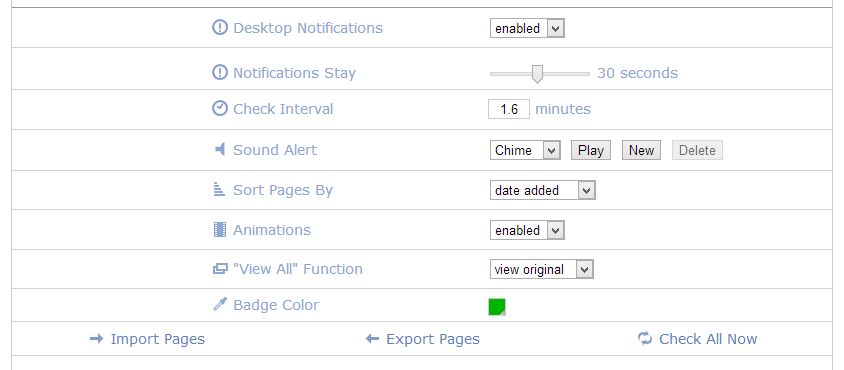This screenshot has width=844, height=370.
Task: Click the Sort Pages By bars icon
Action: tap(219, 190)
